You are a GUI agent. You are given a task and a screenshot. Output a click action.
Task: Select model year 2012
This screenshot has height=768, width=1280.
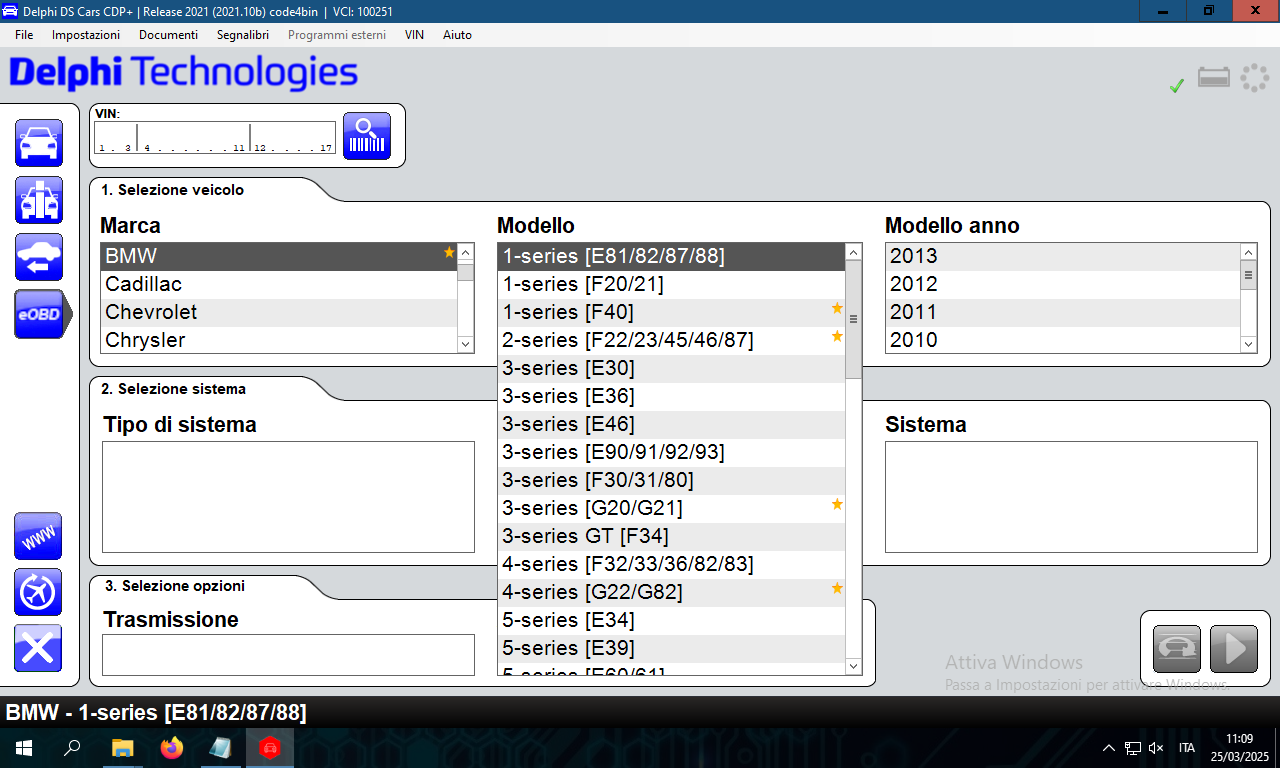click(x=1063, y=285)
